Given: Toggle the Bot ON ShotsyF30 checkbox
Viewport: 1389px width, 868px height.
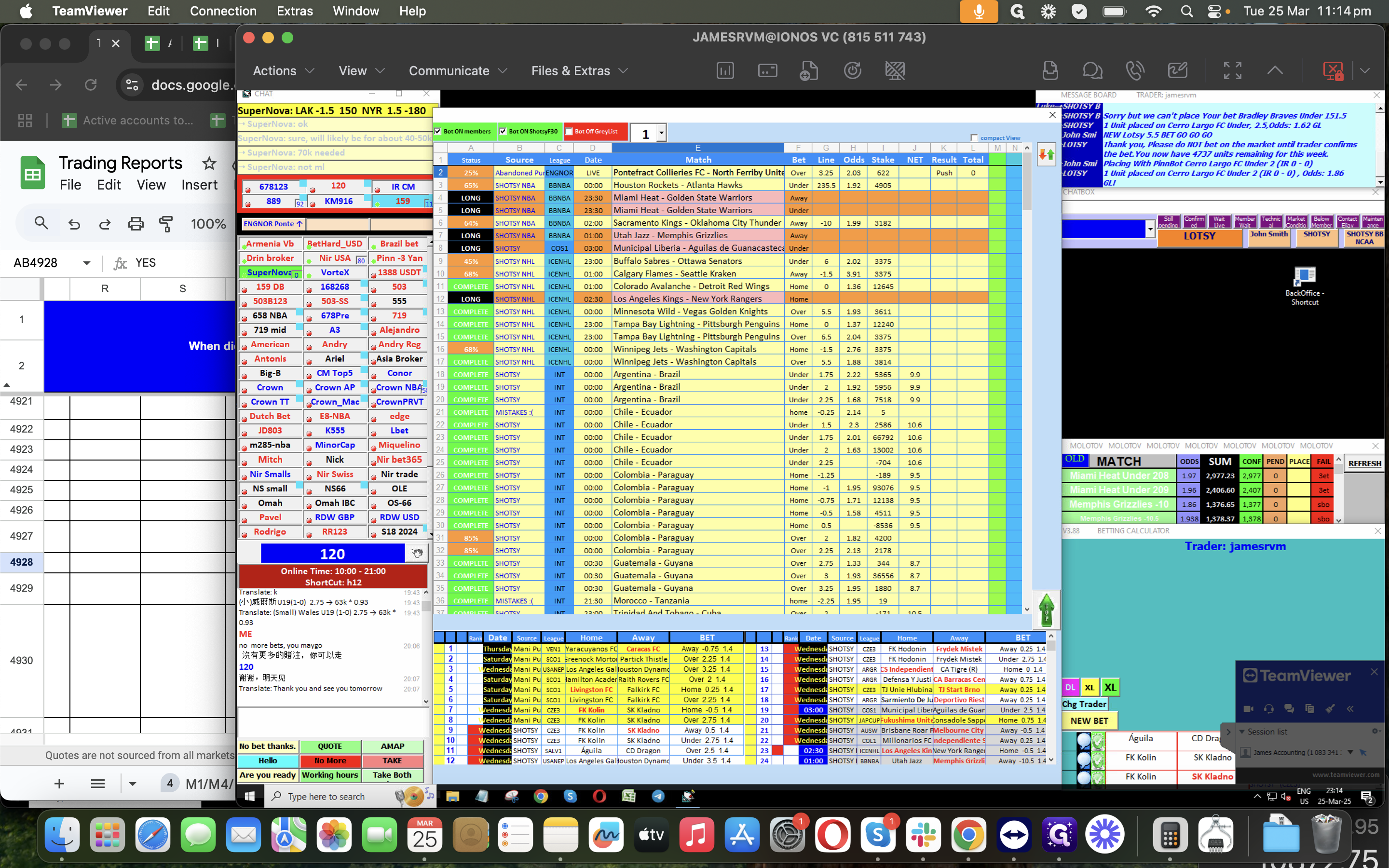Looking at the screenshot, I should pyautogui.click(x=503, y=132).
